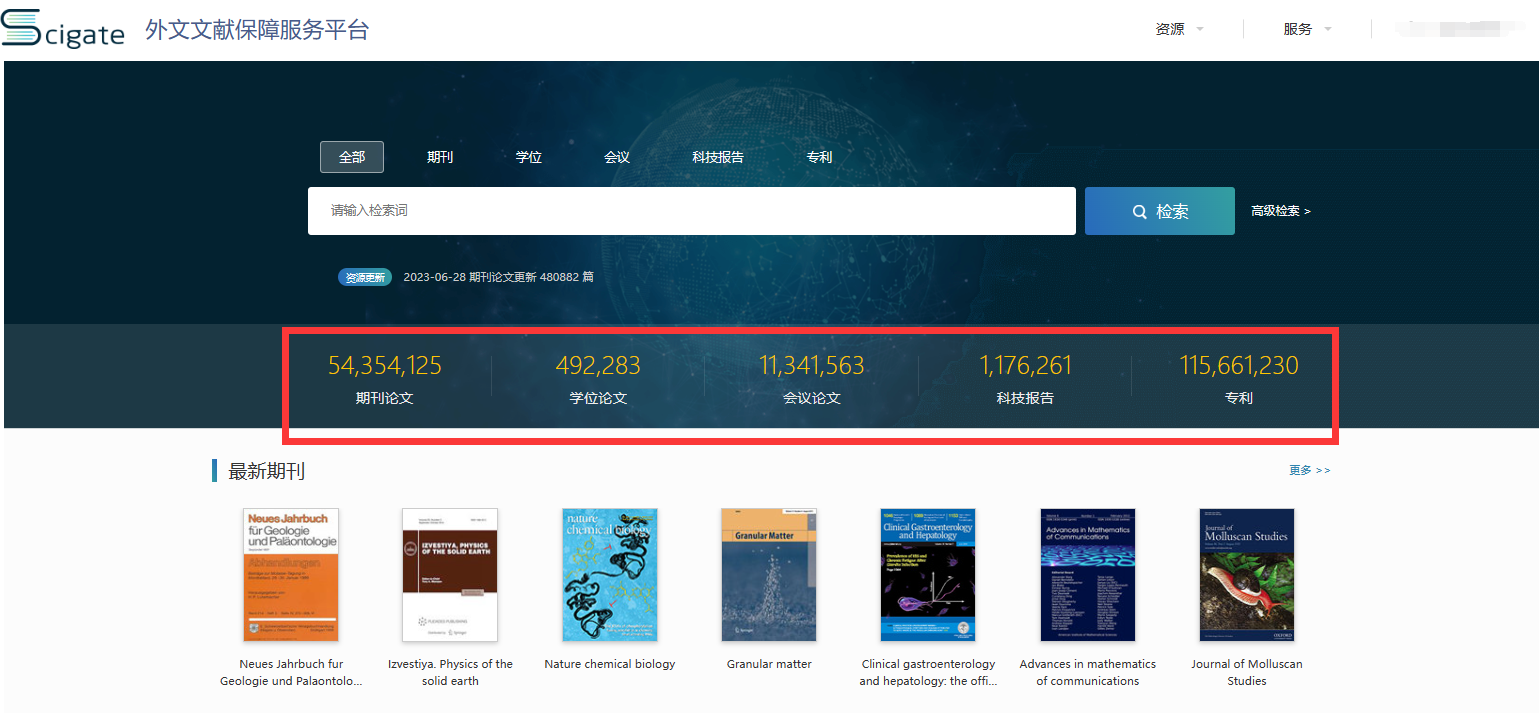Switch to the 科技报告 search tab

[x=718, y=157]
